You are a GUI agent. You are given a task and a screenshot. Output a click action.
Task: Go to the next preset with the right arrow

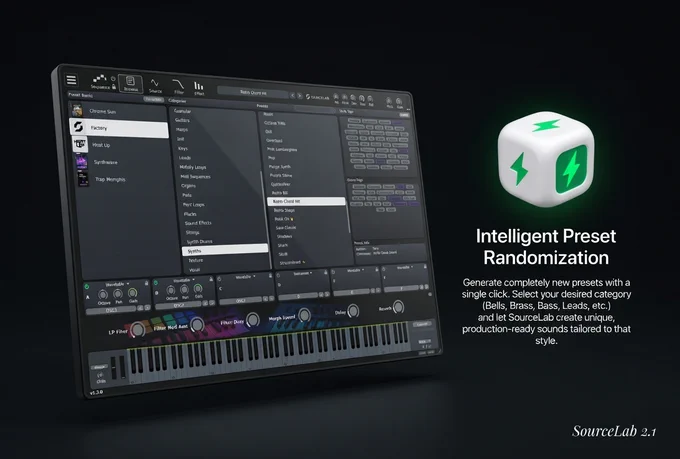(x=300, y=95)
